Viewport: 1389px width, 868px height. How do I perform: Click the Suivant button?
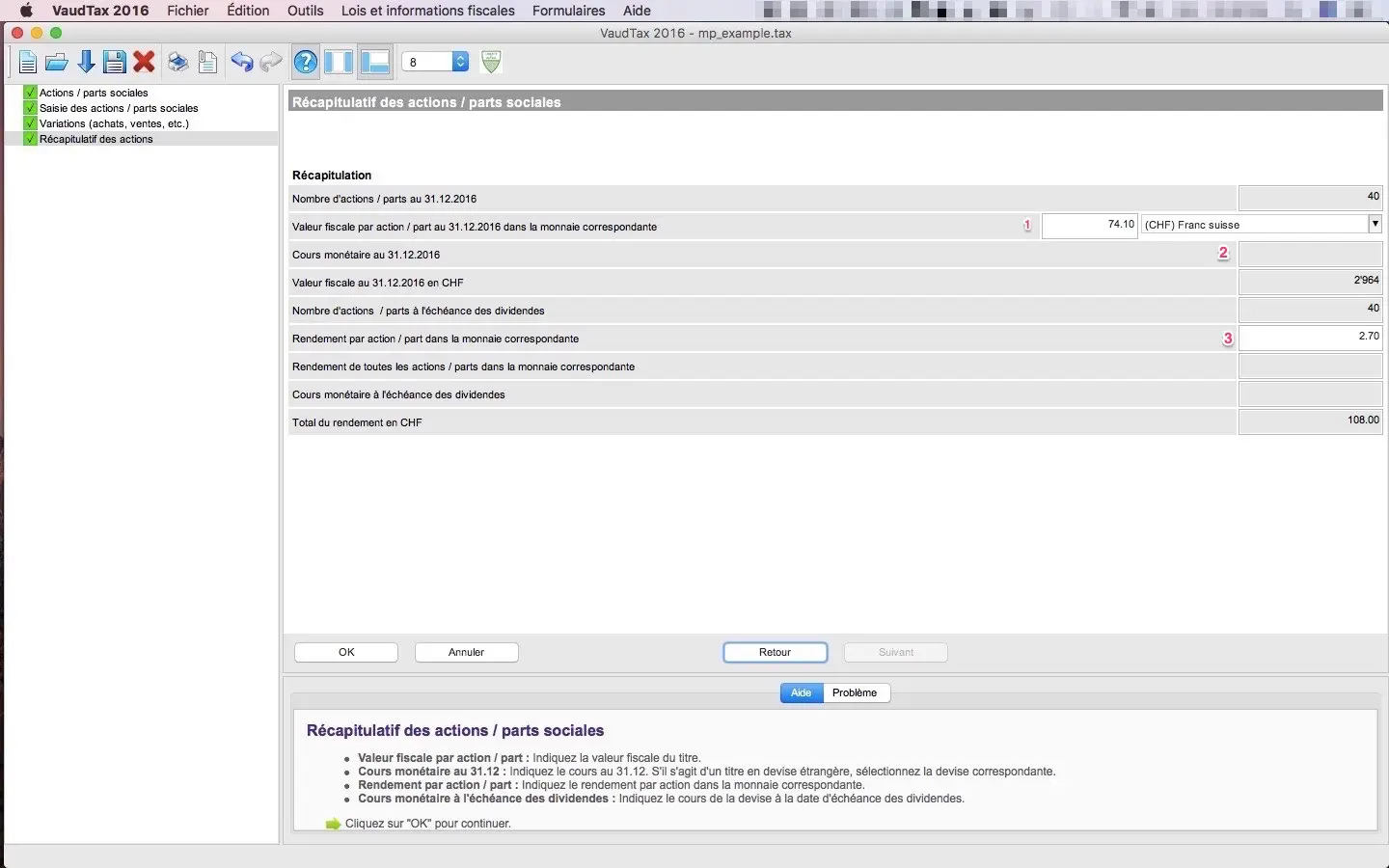[895, 652]
